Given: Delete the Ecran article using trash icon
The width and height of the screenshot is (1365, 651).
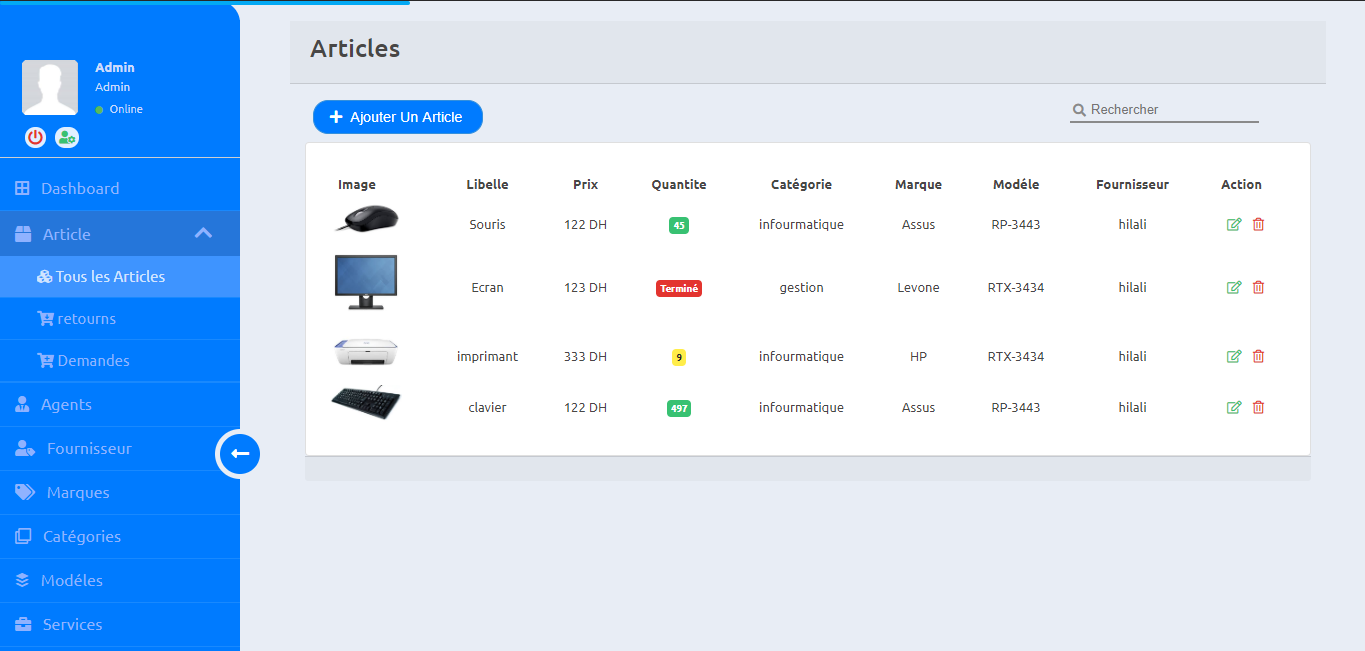Looking at the screenshot, I should click(1258, 288).
